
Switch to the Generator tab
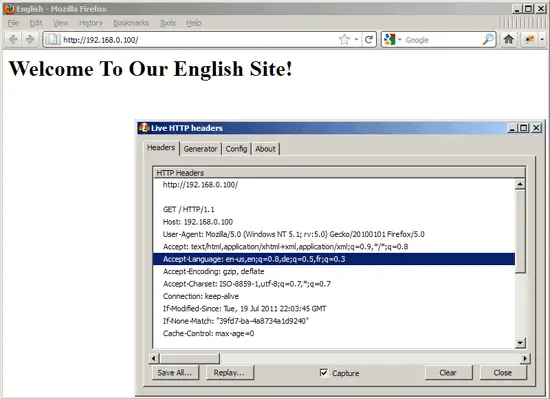200,149
